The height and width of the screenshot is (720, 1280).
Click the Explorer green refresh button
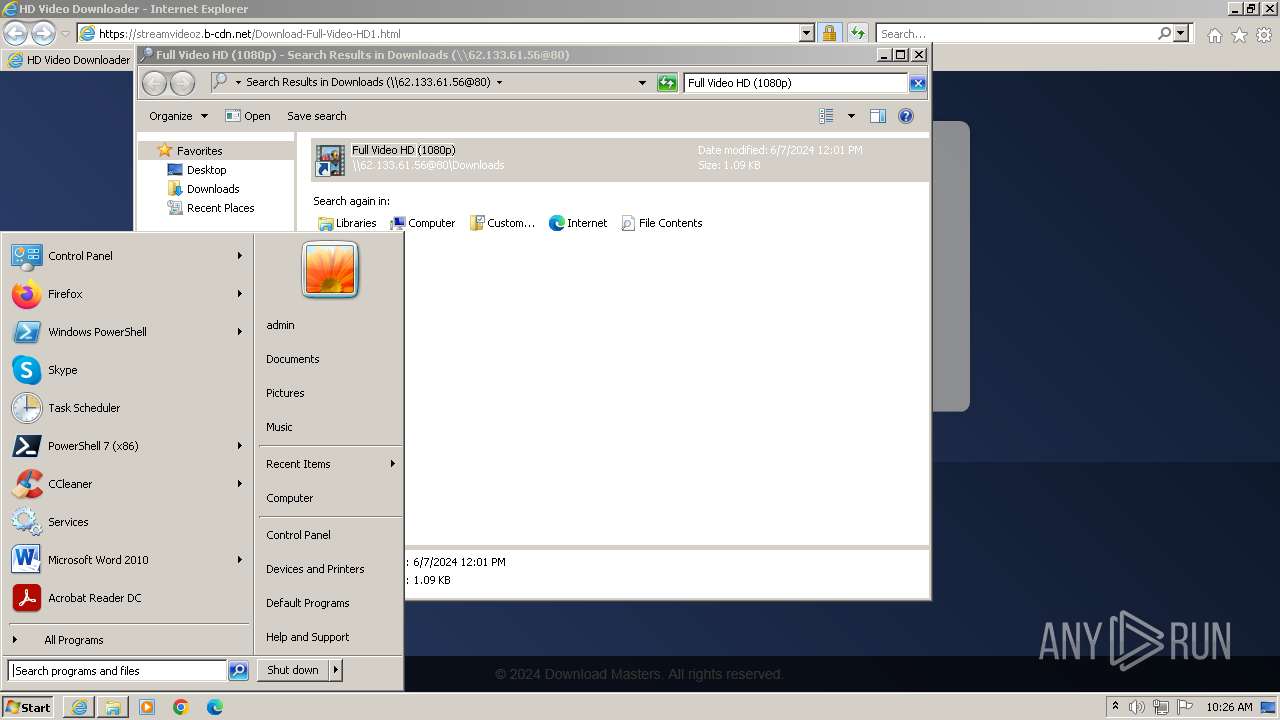[667, 83]
